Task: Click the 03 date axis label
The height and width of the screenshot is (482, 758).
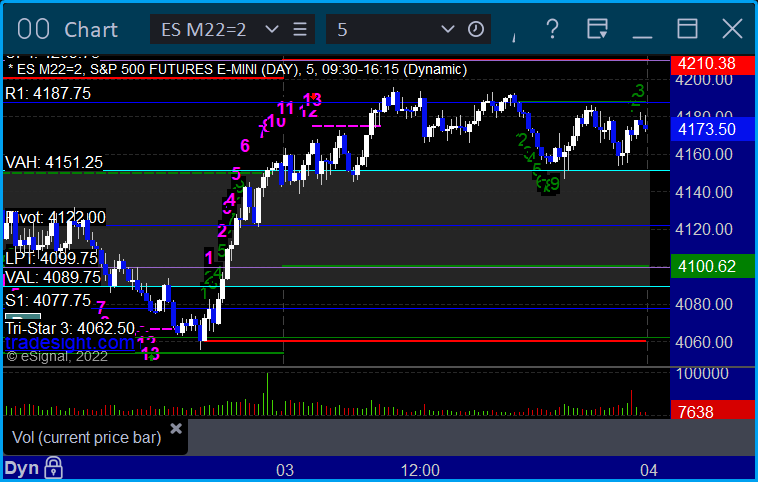Action: point(285,470)
